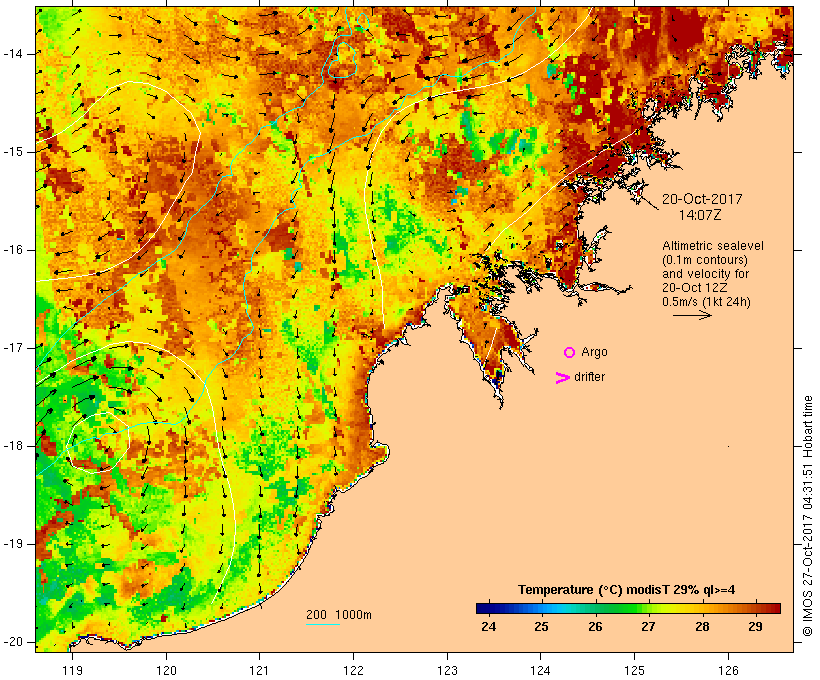Click the '14:07Z' time text
The width and height of the screenshot is (820, 680).
(700, 215)
